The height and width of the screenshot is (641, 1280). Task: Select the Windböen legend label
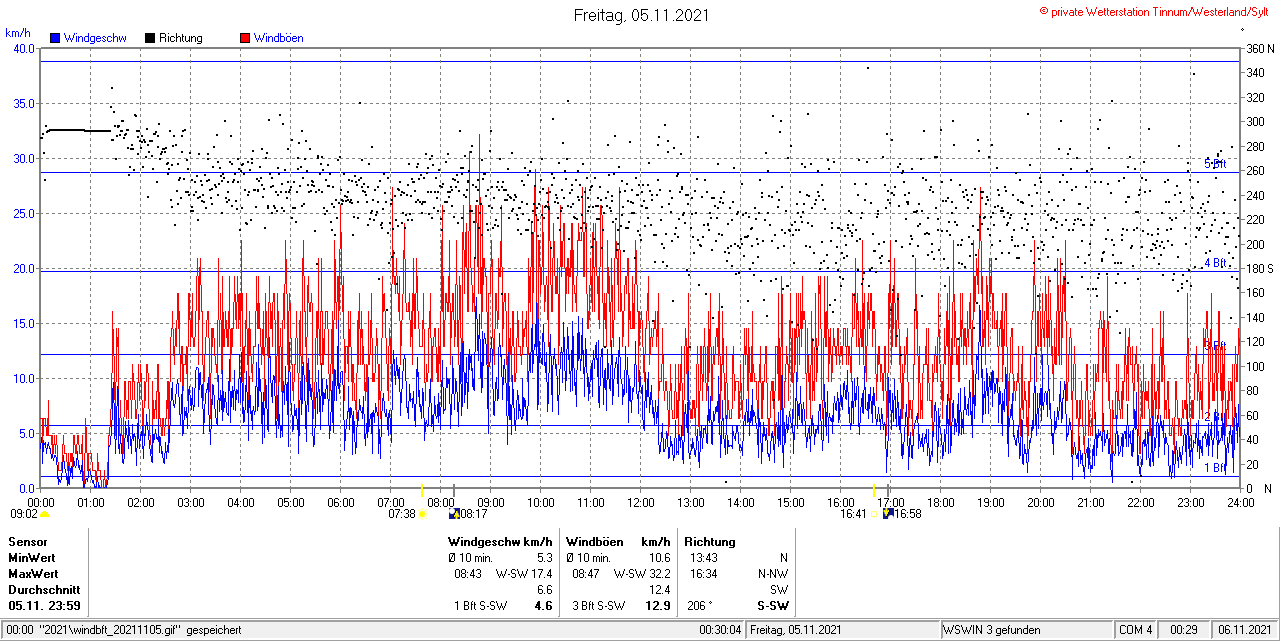pos(278,38)
